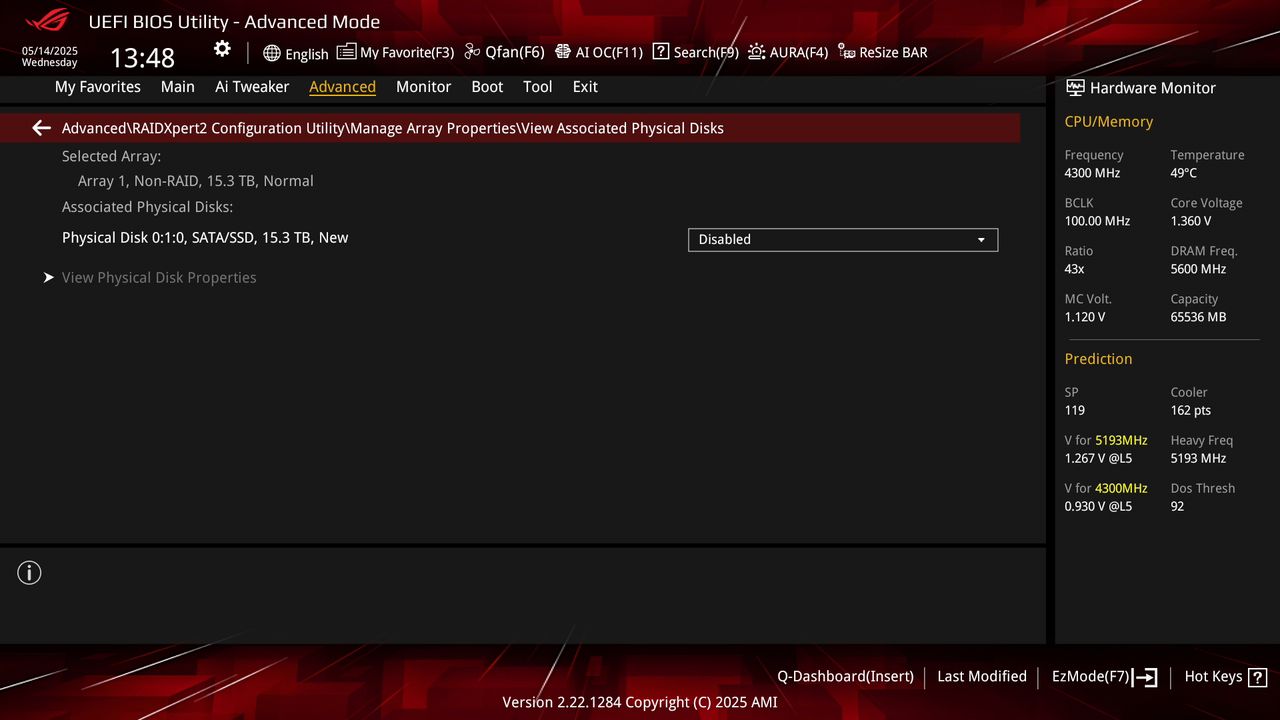Click the SP 119 value
Viewport: 1280px width, 720px height.
pyautogui.click(x=1075, y=410)
